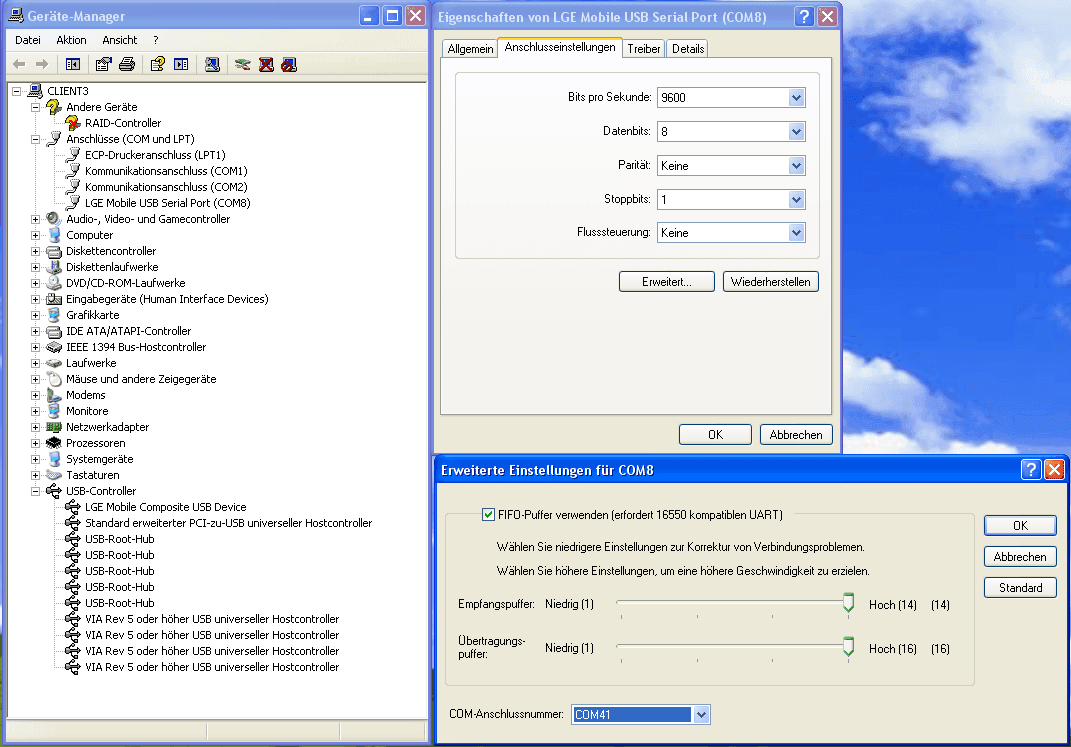Select the Standard erweiterter PCI-zu-USB controller icon
The width and height of the screenshot is (1071, 747).
73,523
